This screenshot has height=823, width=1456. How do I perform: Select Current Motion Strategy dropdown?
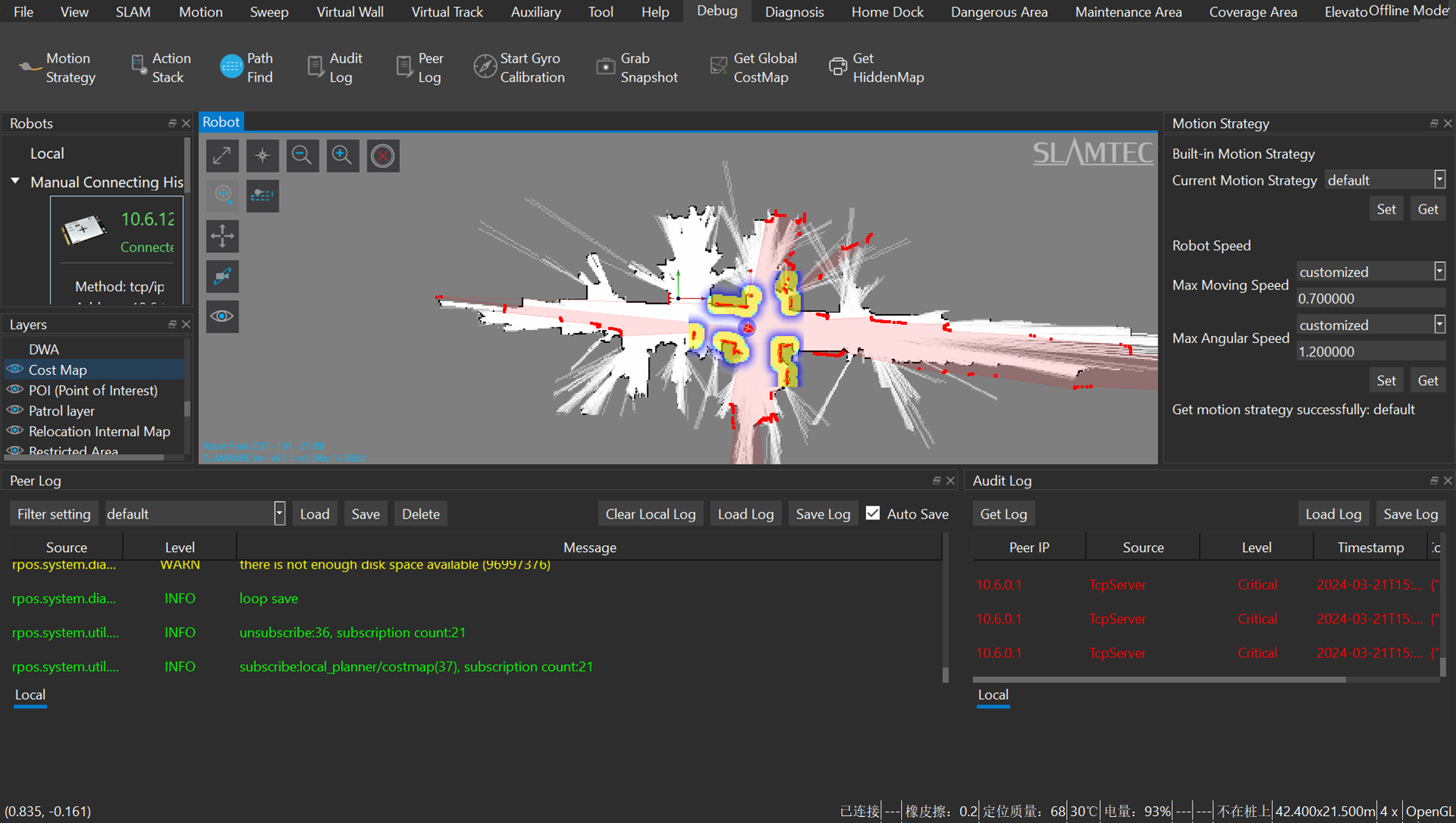pos(1386,180)
